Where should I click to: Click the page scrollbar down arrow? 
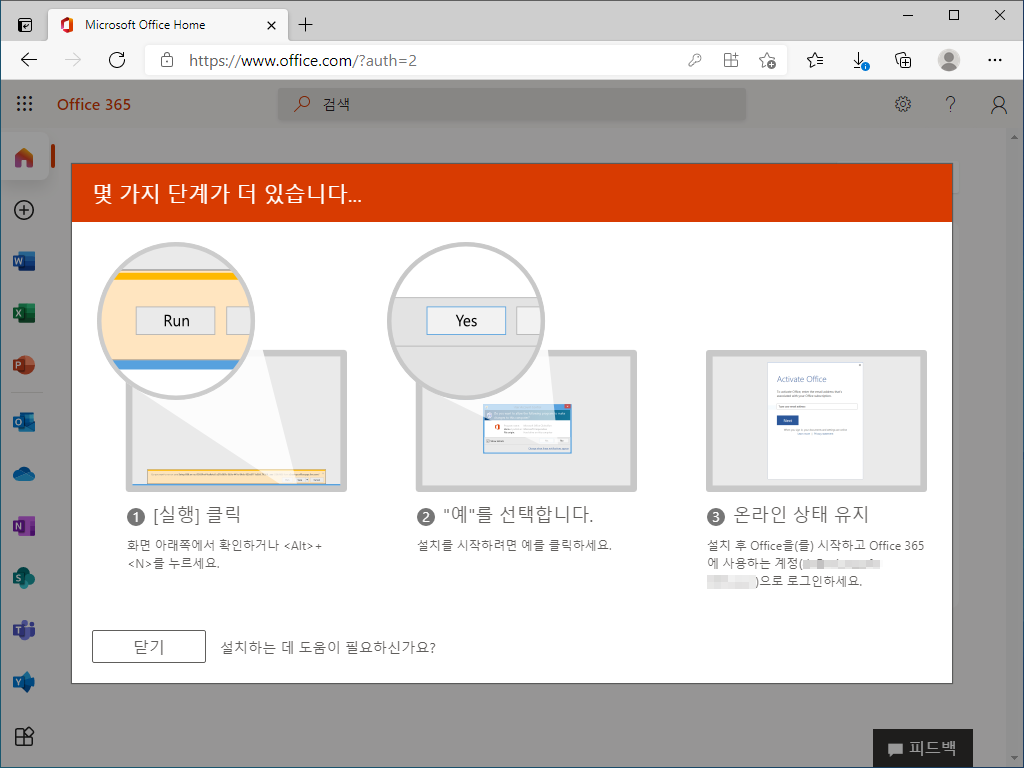[x=1014, y=758]
